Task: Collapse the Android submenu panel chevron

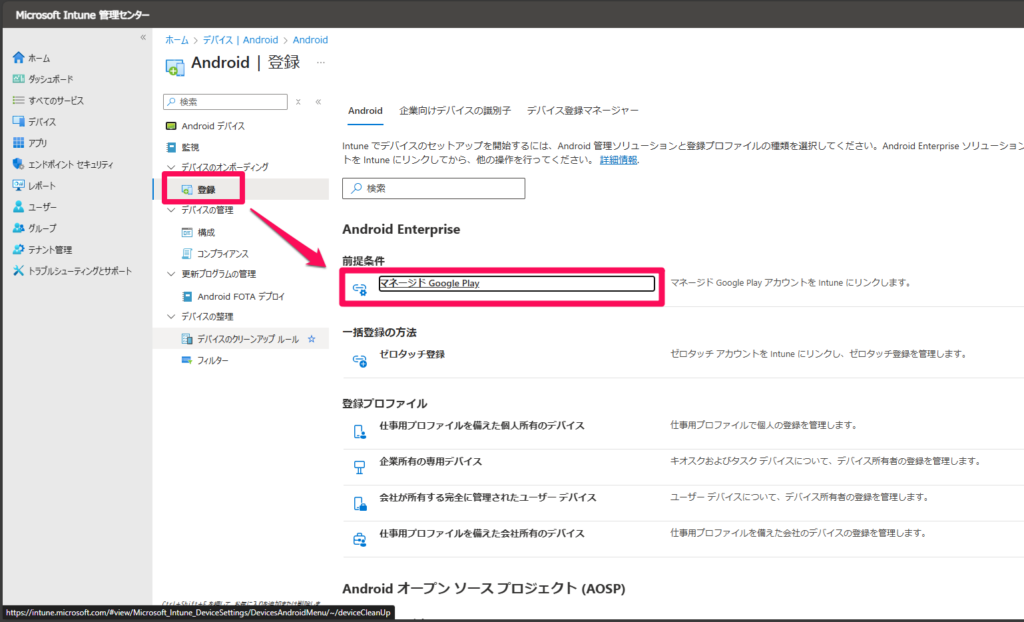Action: [318, 102]
